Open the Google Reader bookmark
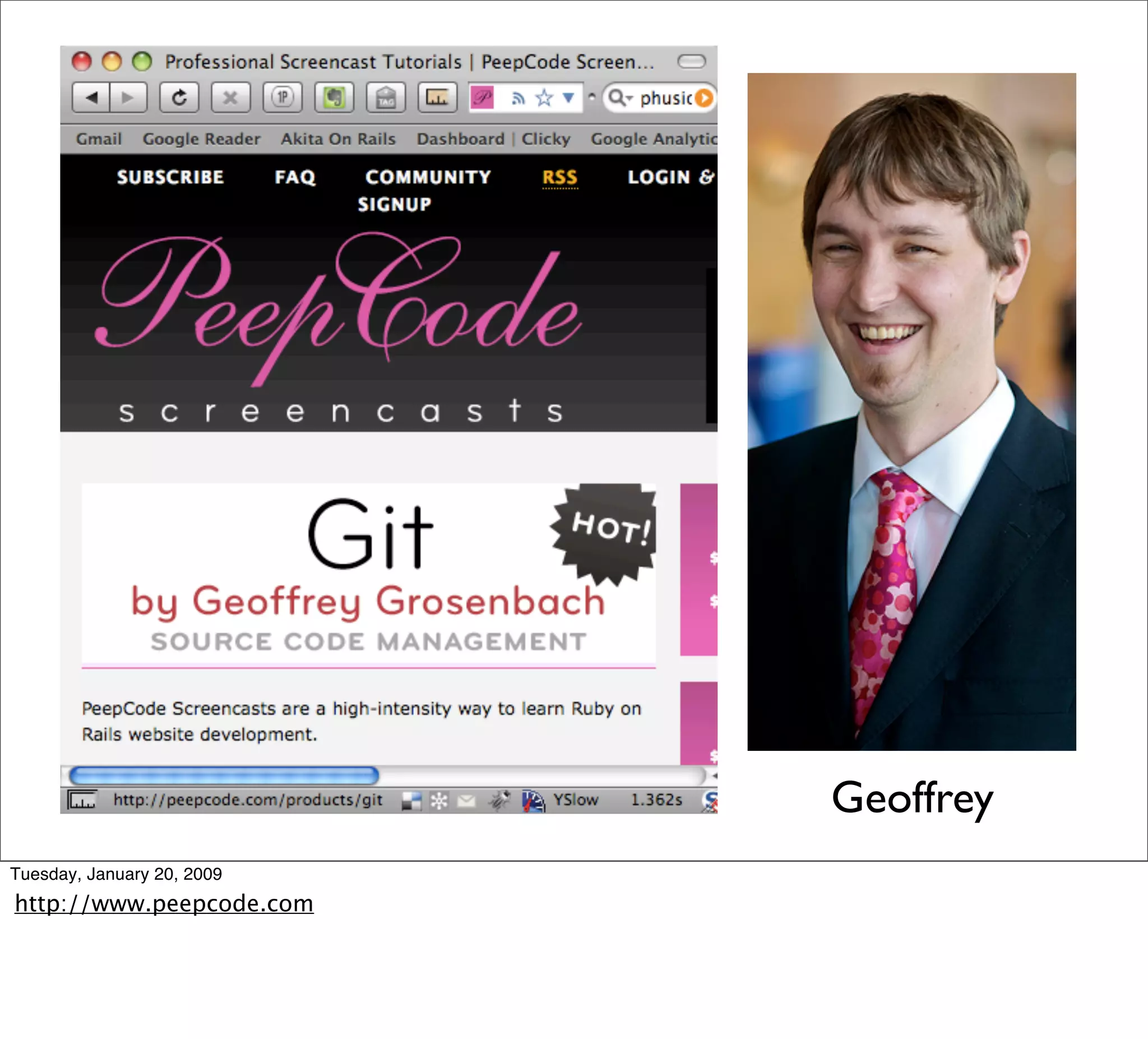 pyautogui.click(x=201, y=138)
